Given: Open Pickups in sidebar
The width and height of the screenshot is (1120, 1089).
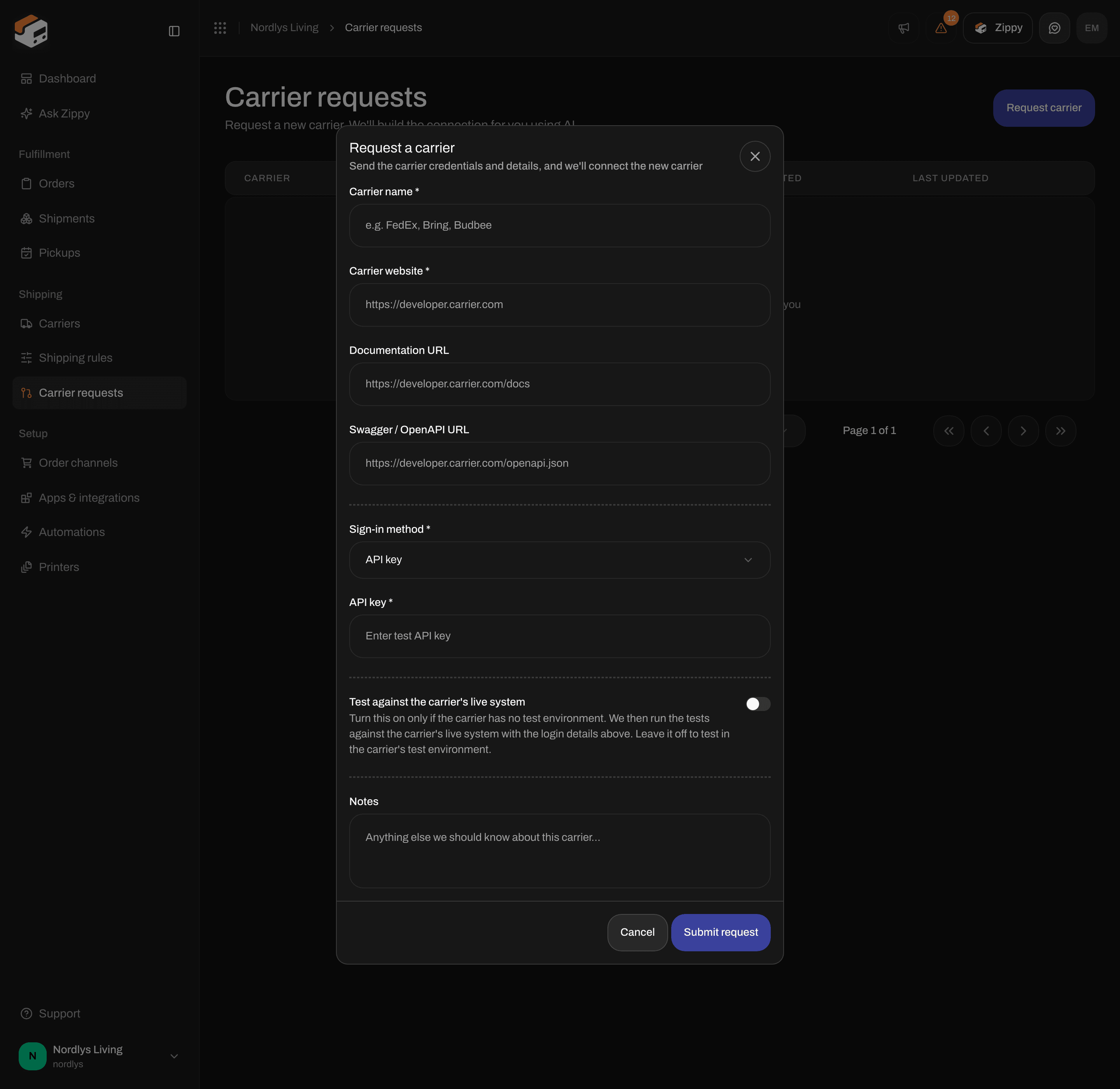Looking at the screenshot, I should point(100,253).
